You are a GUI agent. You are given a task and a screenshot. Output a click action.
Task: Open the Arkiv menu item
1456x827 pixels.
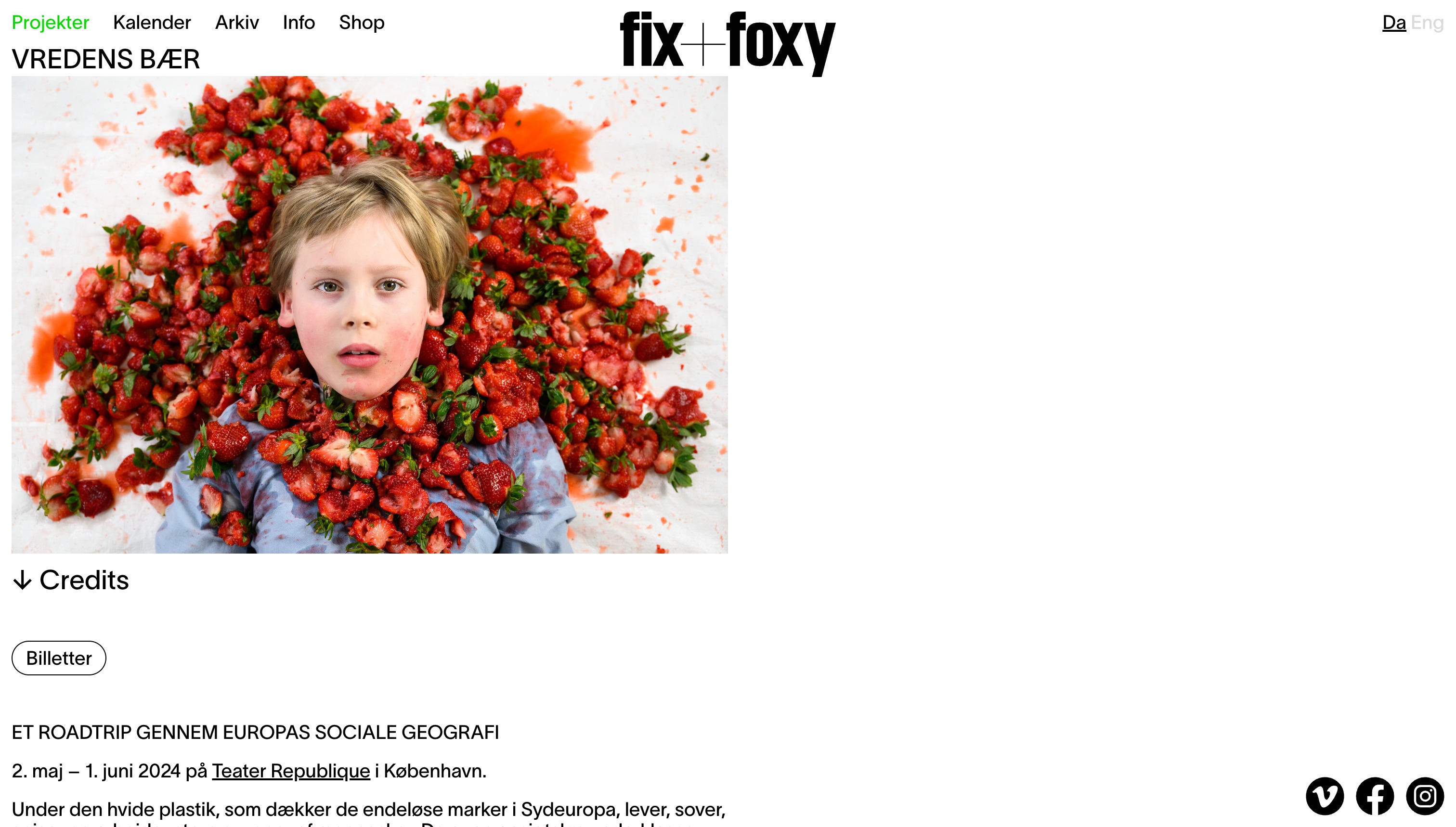point(236,23)
